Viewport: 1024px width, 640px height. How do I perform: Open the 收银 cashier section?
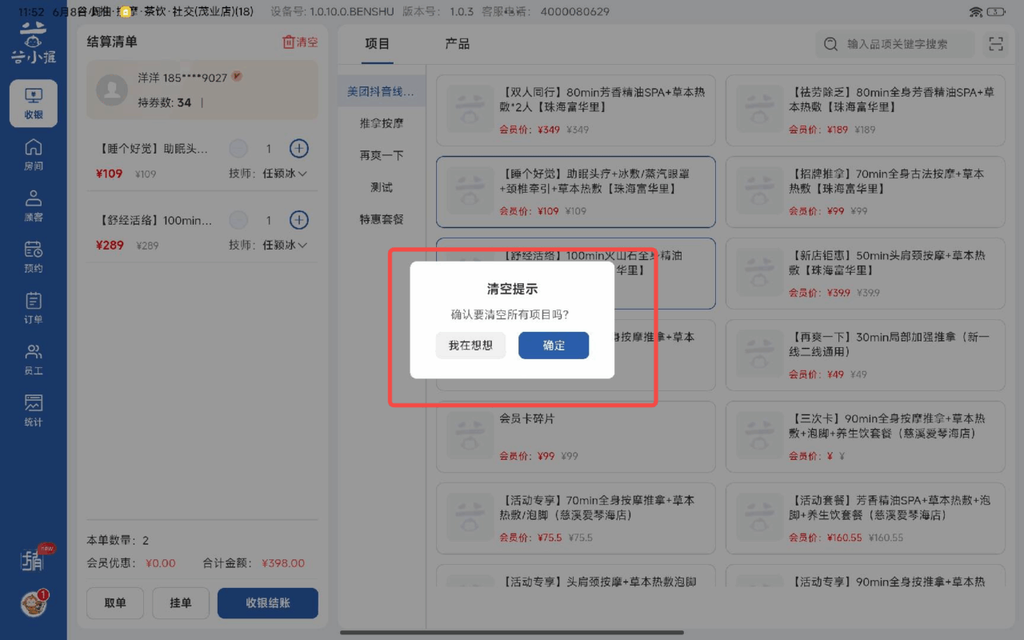click(x=33, y=103)
